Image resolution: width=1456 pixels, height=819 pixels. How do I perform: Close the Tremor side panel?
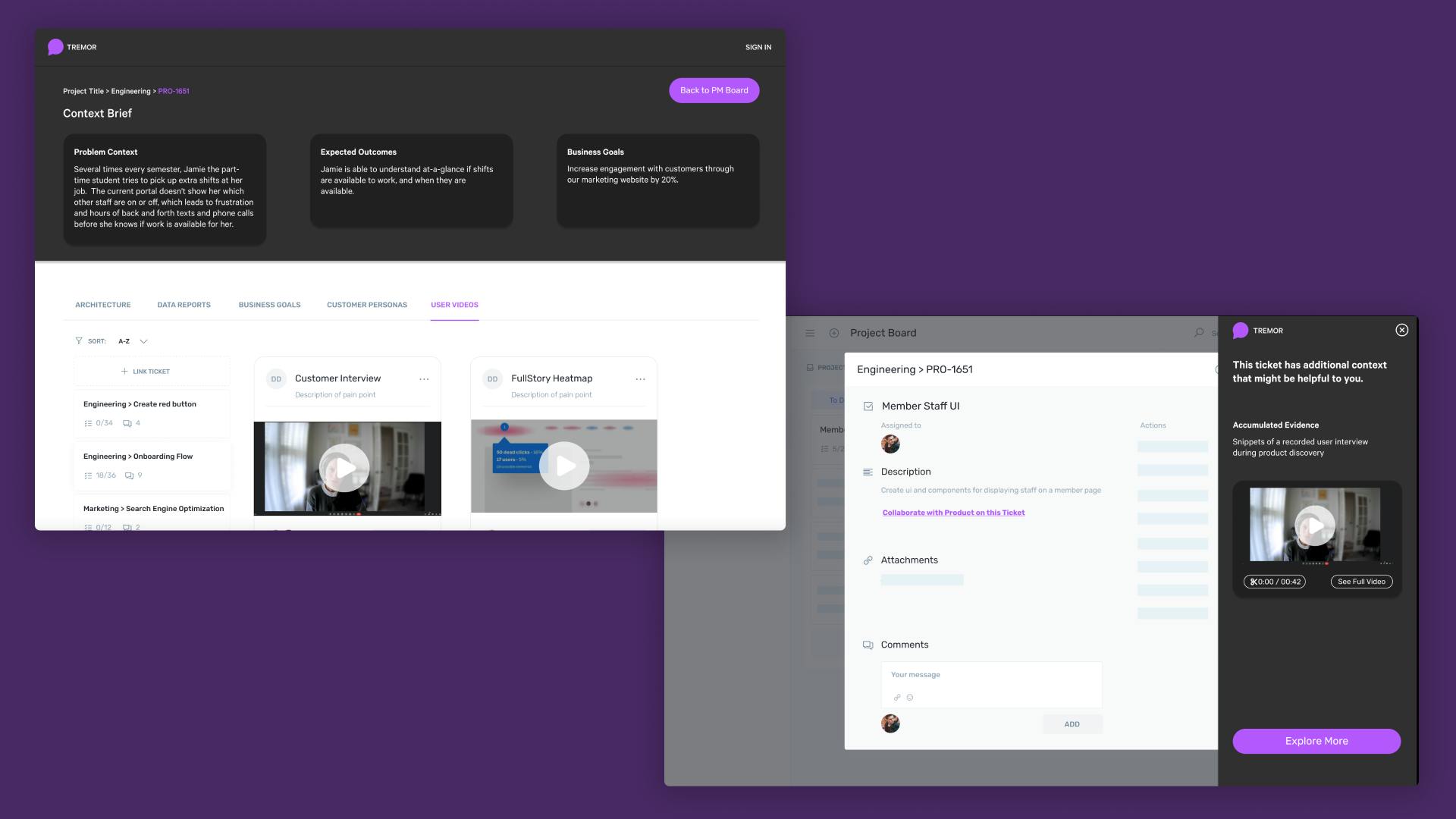pos(1402,330)
